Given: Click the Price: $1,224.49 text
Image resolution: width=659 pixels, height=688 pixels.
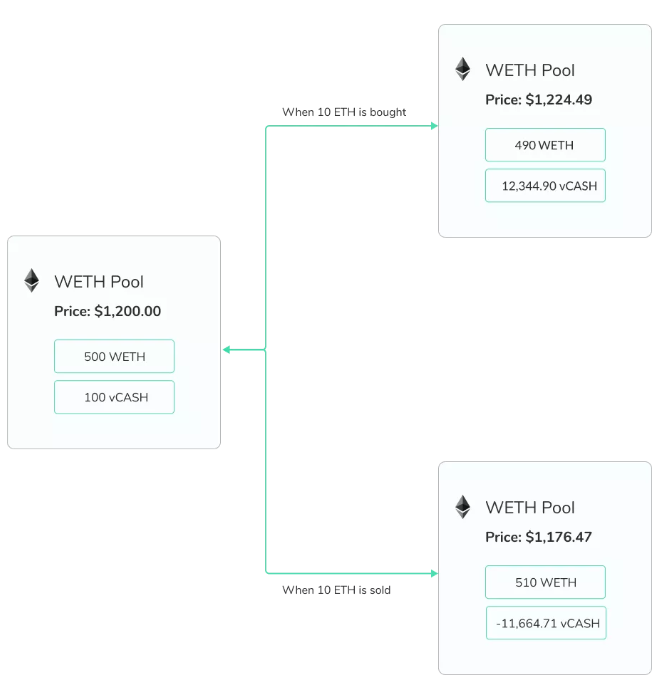Looking at the screenshot, I should (x=539, y=99).
